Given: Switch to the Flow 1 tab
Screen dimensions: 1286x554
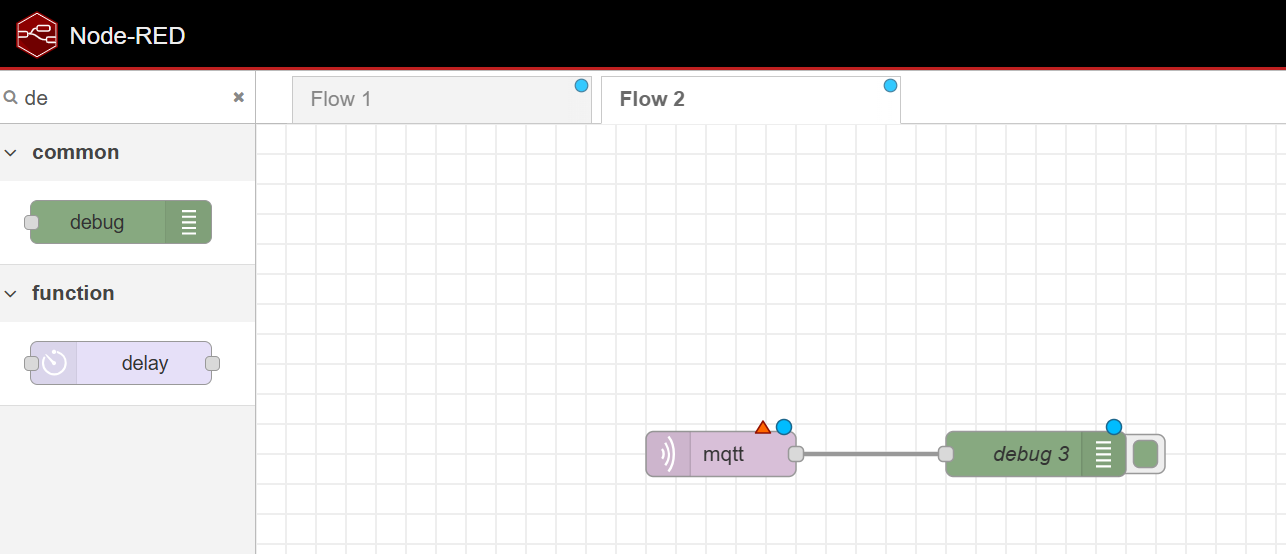Looking at the screenshot, I should 441,99.
